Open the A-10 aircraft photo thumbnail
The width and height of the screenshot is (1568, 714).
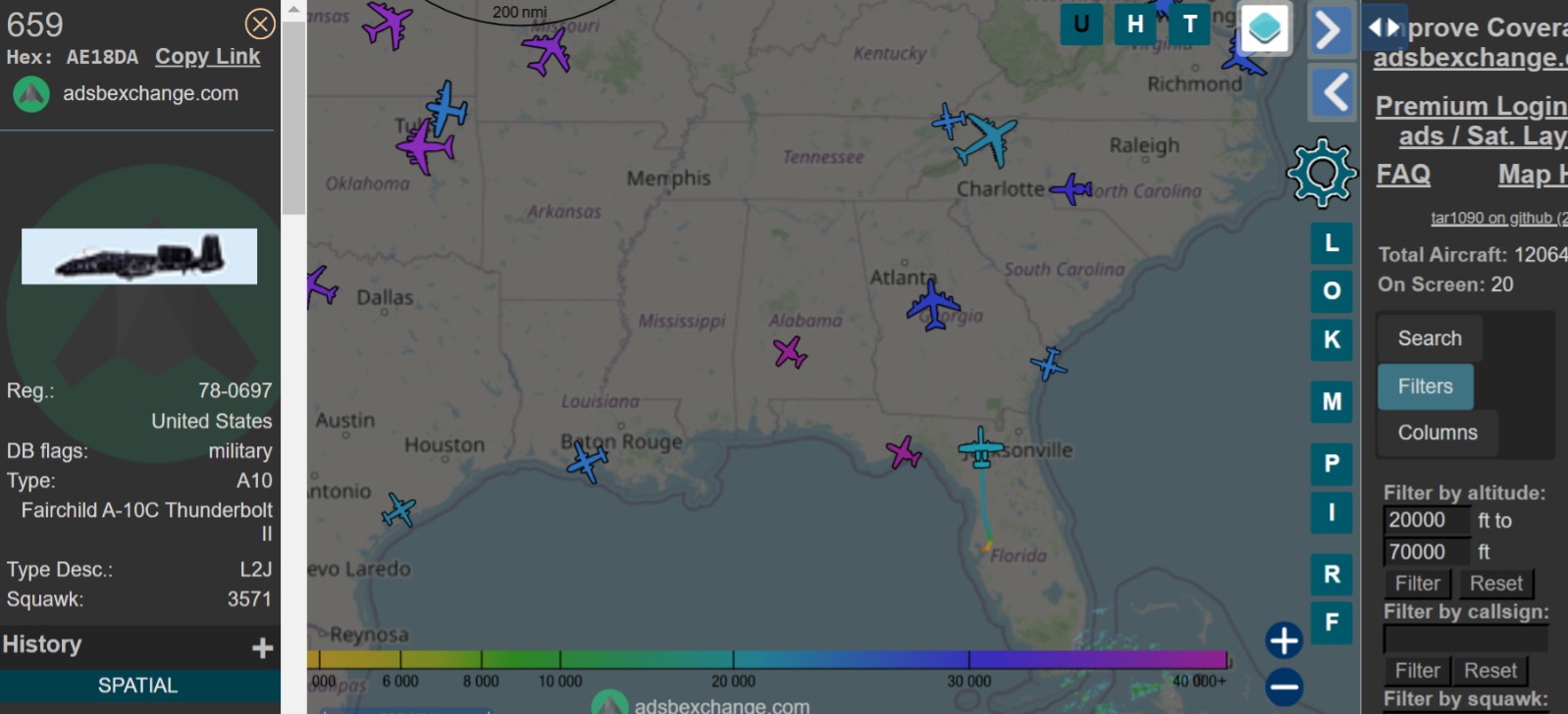(139, 256)
